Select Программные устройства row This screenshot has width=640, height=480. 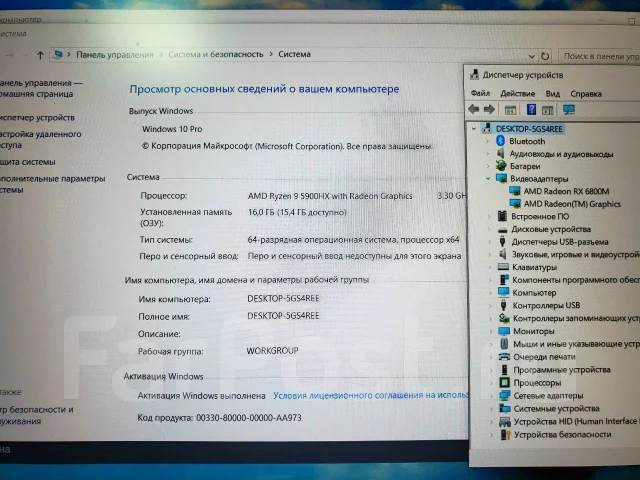tap(562, 369)
